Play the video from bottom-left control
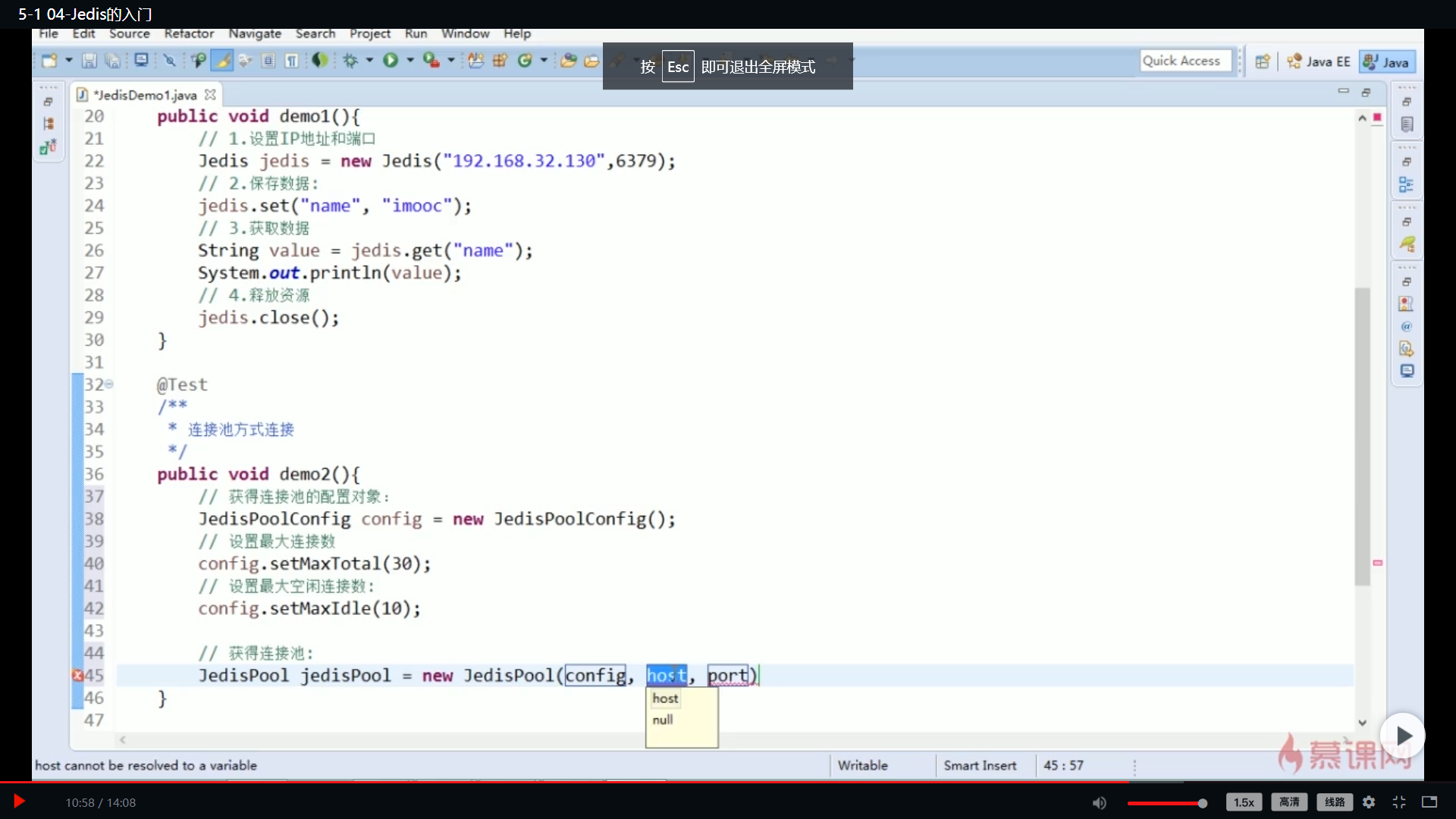The width and height of the screenshot is (1456, 819). point(19,802)
